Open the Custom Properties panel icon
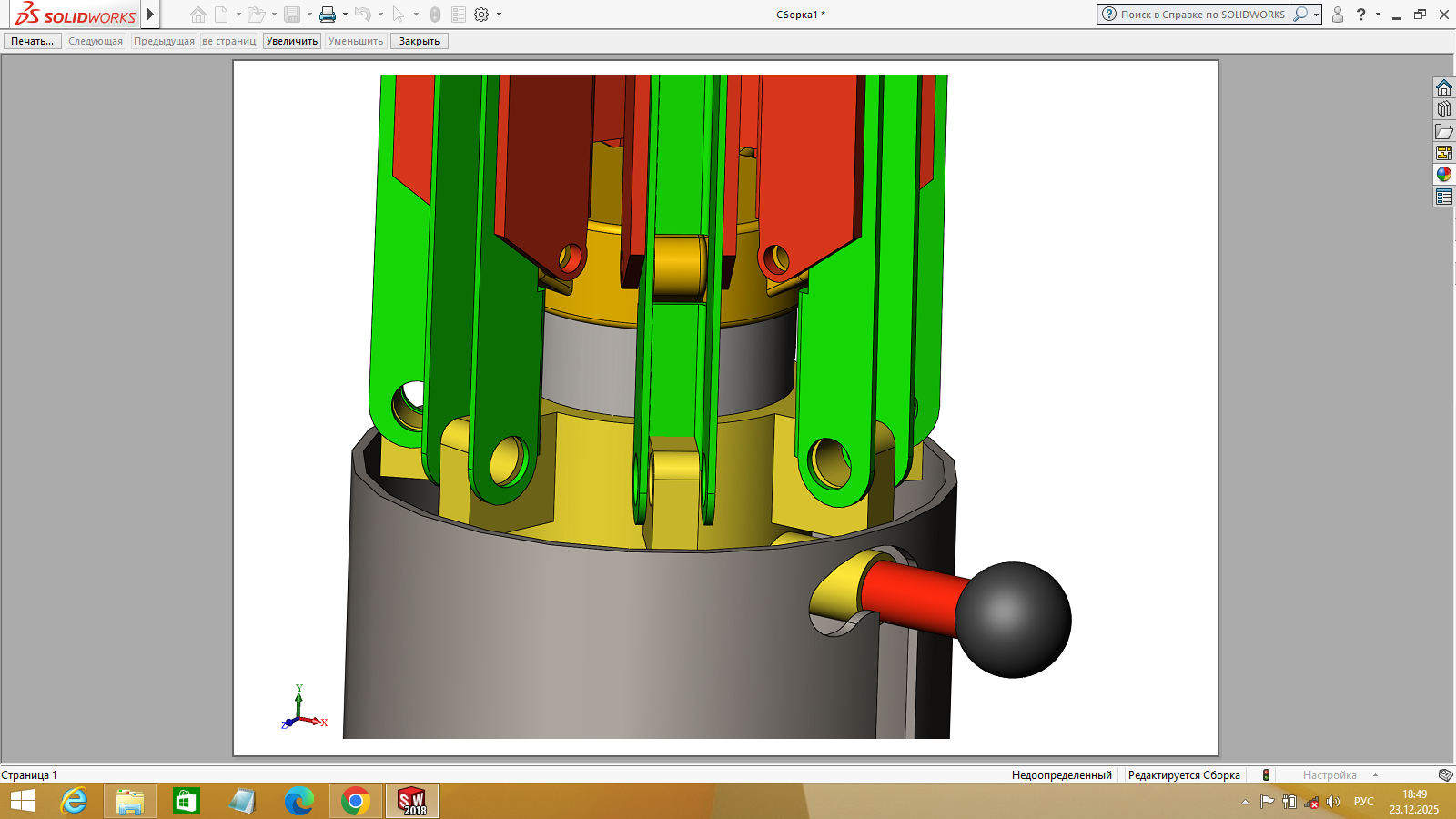The image size is (1456, 819). click(x=1444, y=197)
